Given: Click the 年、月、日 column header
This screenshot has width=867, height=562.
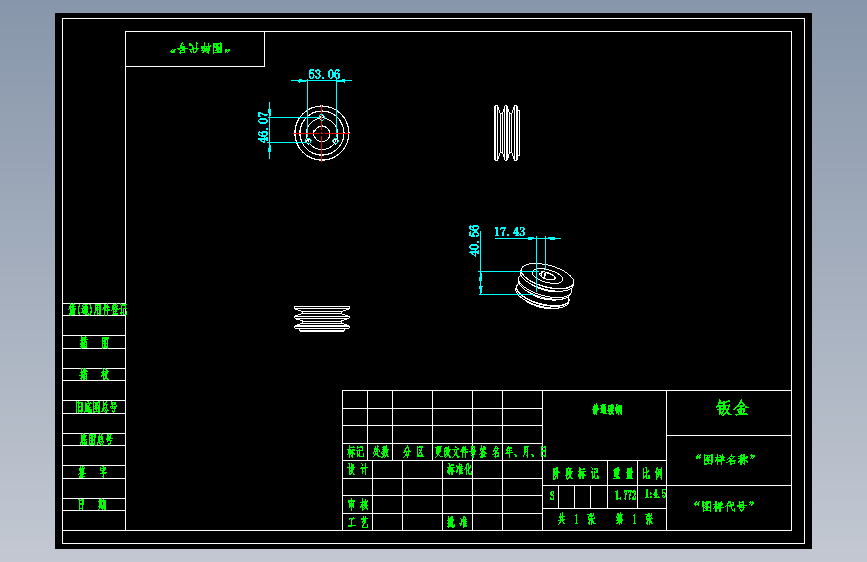Looking at the screenshot, I should [526, 452].
